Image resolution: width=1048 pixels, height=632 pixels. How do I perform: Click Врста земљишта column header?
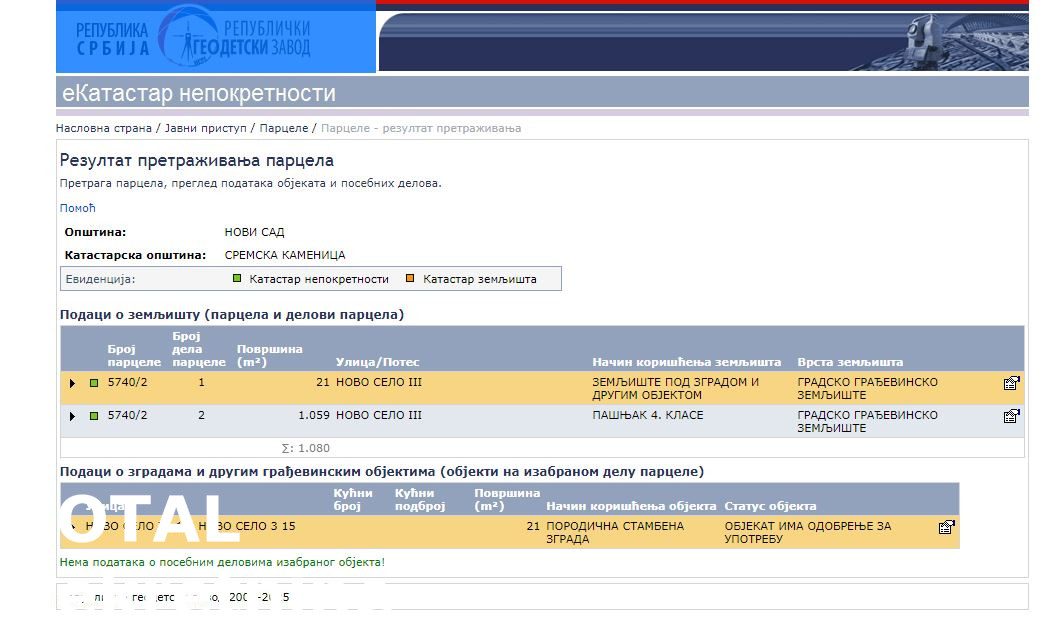[x=849, y=362]
